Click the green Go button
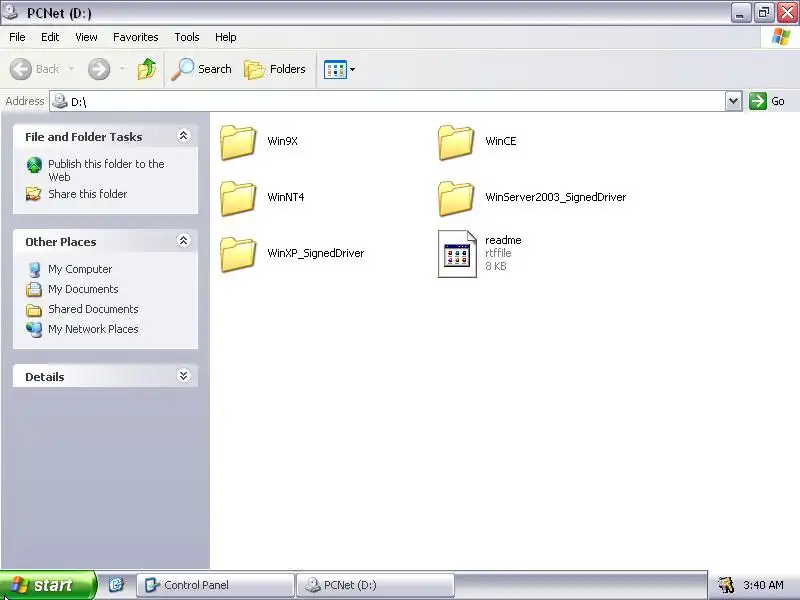 pos(767,101)
